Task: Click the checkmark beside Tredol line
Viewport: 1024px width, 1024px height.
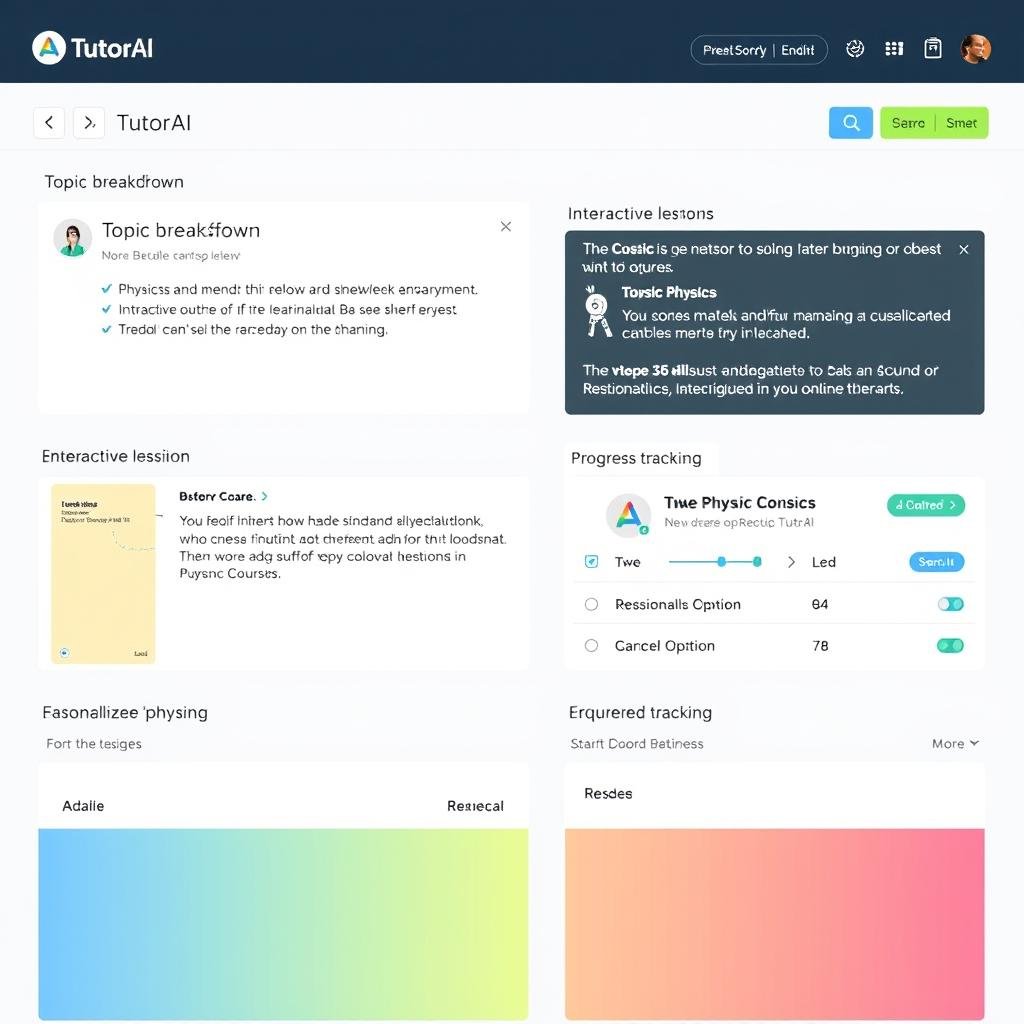Action: pos(106,330)
